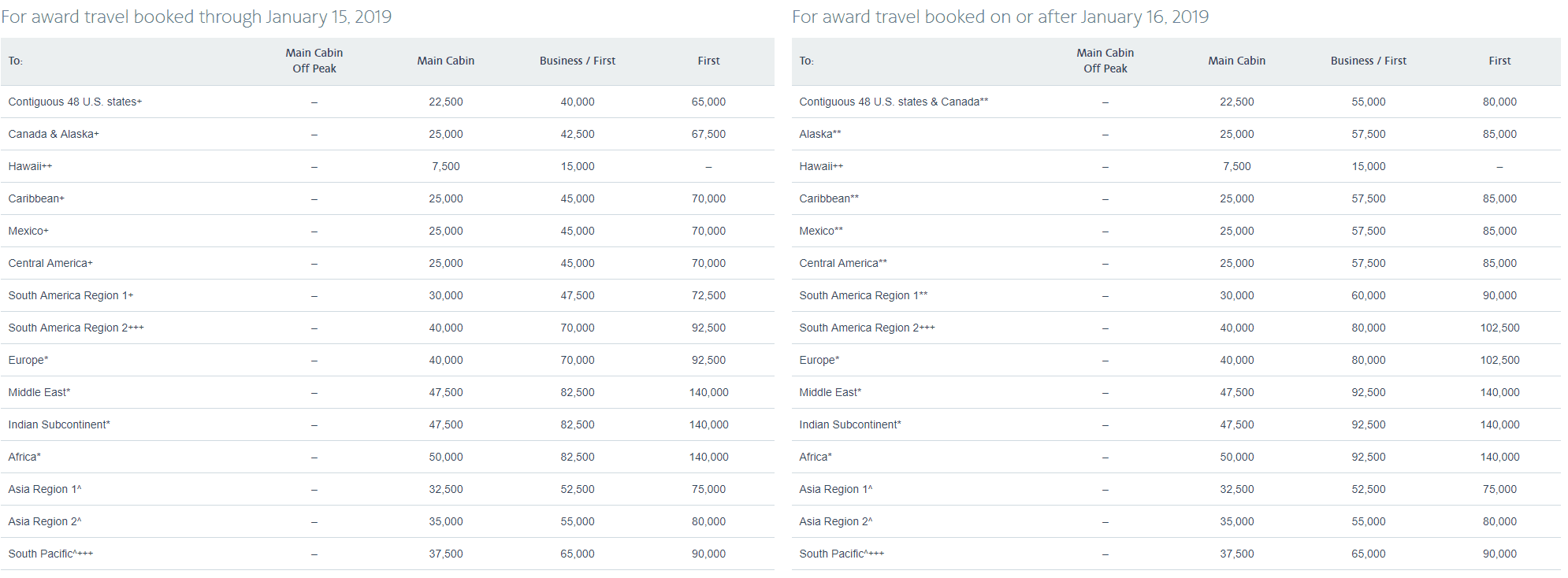This screenshot has width=1568, height=578.
Task: Select 45,000 Business value in Central America+ row
Action: pyautogui.click(x=578, y=263)
